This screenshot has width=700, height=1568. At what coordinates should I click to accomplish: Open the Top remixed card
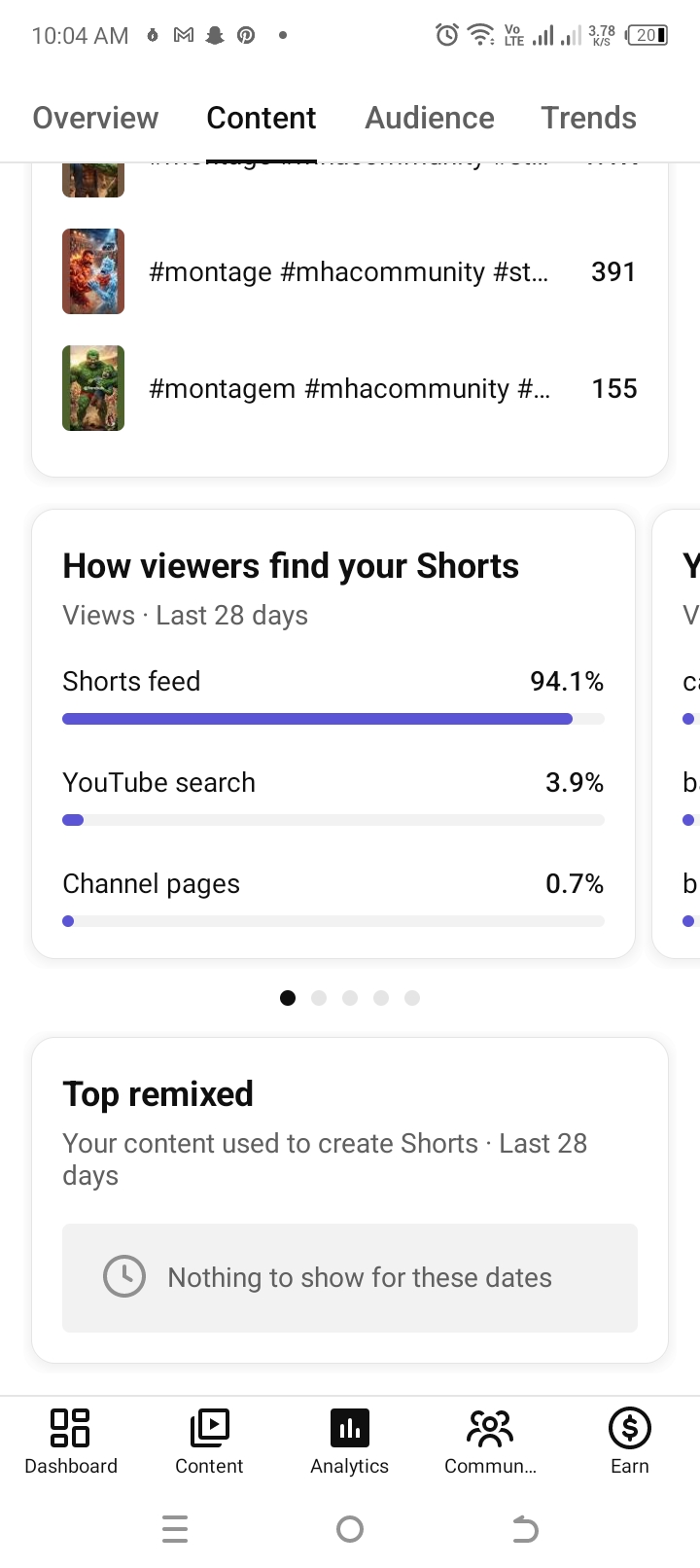[350, 1201]
